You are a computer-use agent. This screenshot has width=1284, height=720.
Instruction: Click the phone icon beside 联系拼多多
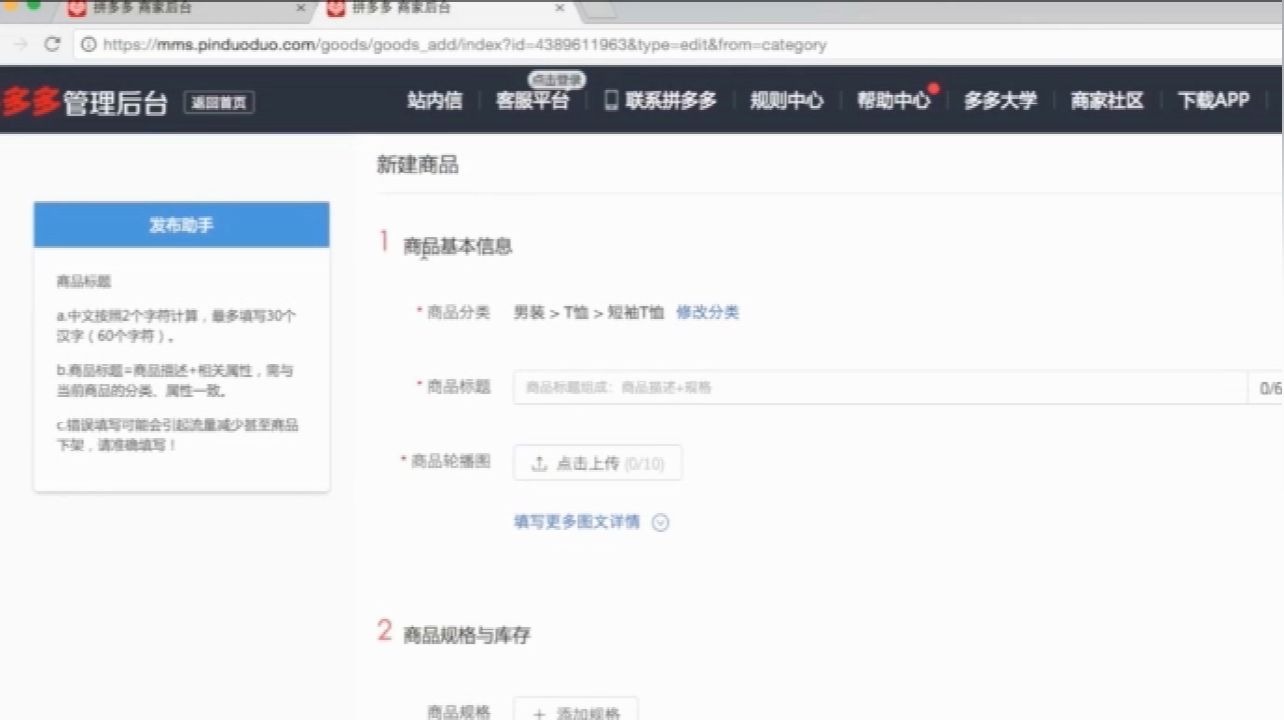tap(611, 101)
